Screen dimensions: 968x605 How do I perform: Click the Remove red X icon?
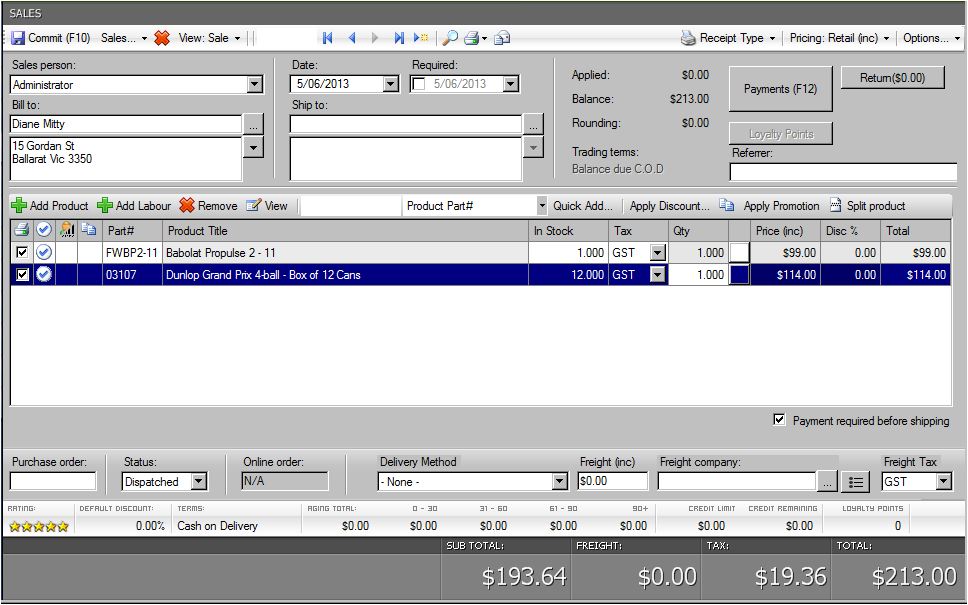point(187,206)
